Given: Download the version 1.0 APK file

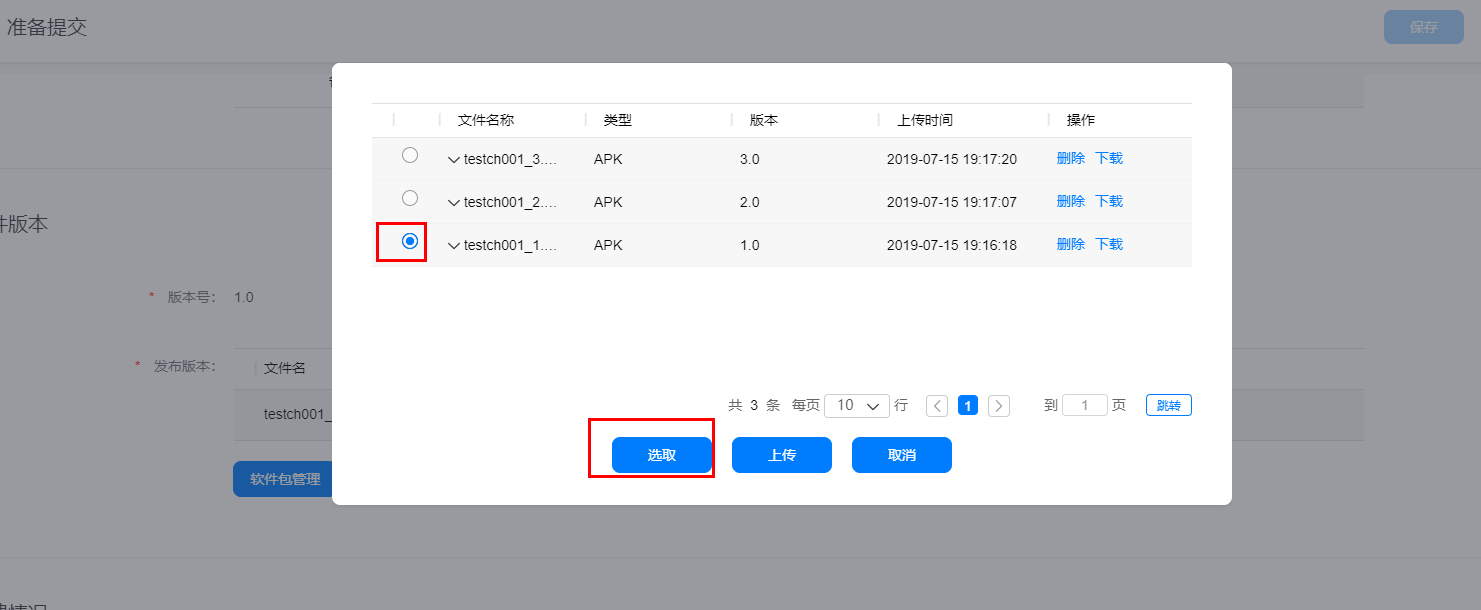Looking at the screenshot, I should pos(1109,244).
